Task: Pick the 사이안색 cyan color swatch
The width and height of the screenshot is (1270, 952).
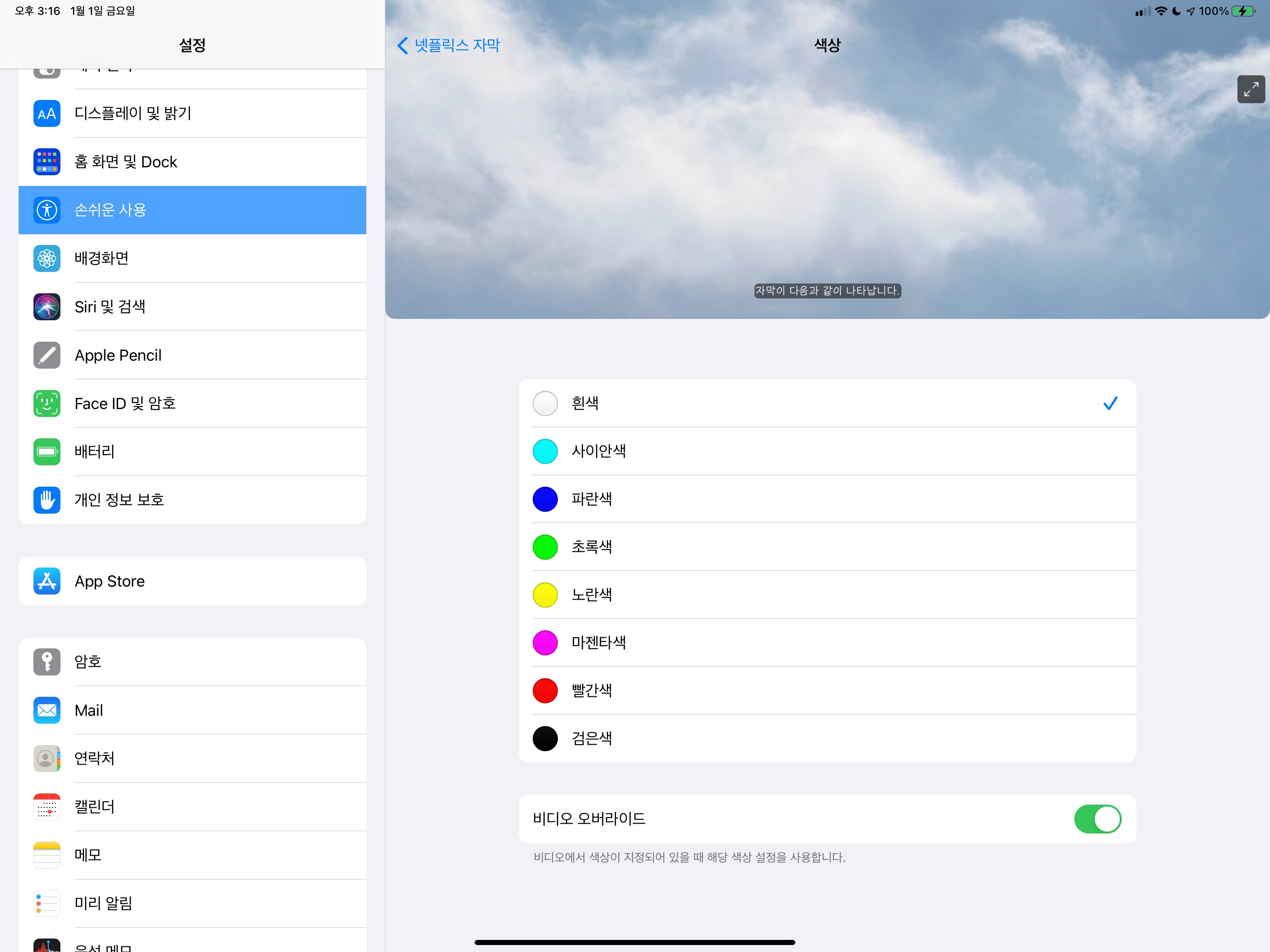Action: pyautogui.click(x=545, y=451)
